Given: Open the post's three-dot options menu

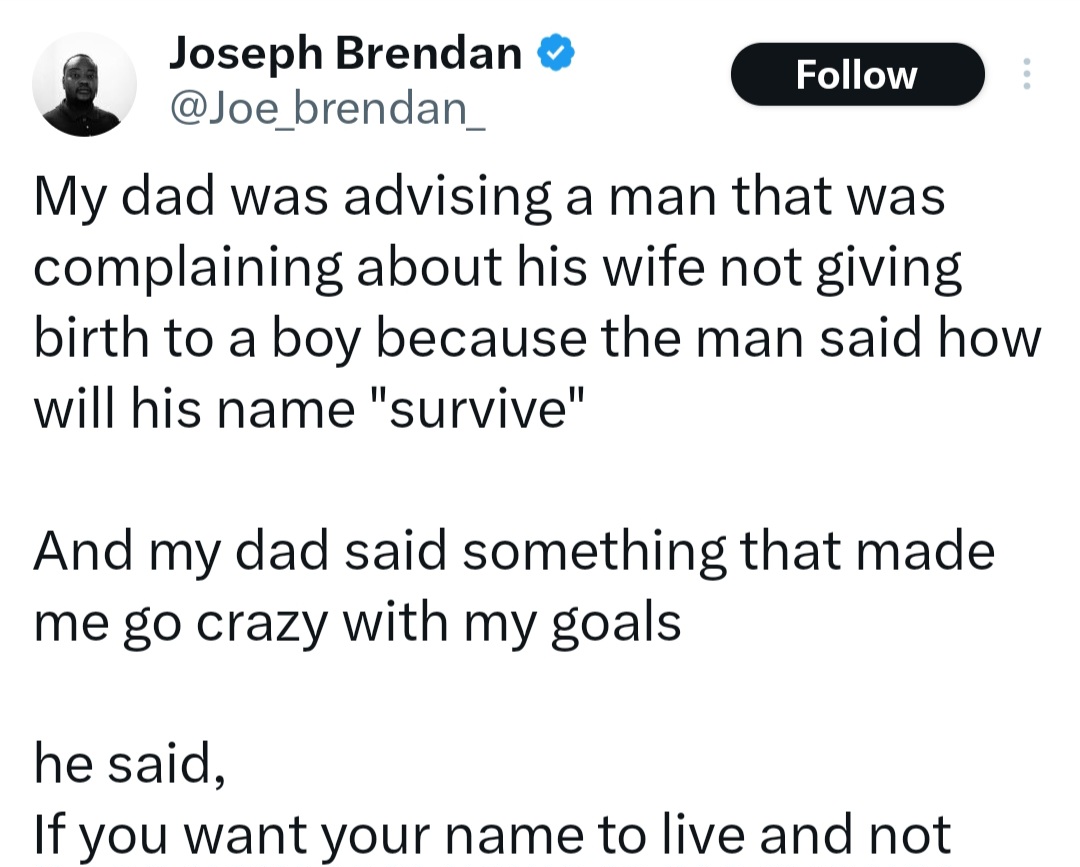Looking at the screenshot, I should [1028, 74].
